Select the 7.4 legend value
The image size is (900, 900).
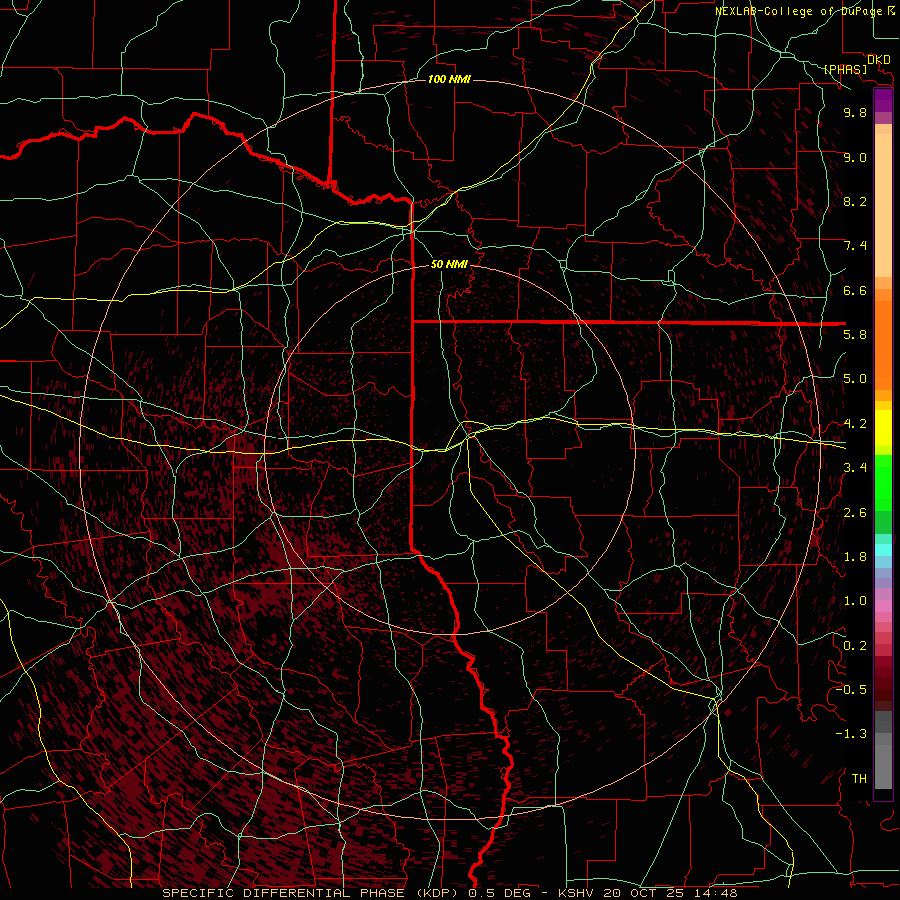[x=855, y=246]
